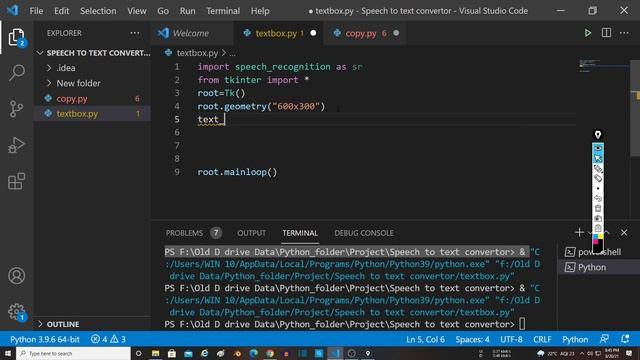The height and width of the screenshot is (360, 640).
Task: Run Python file with the play button
Action: 588,33
